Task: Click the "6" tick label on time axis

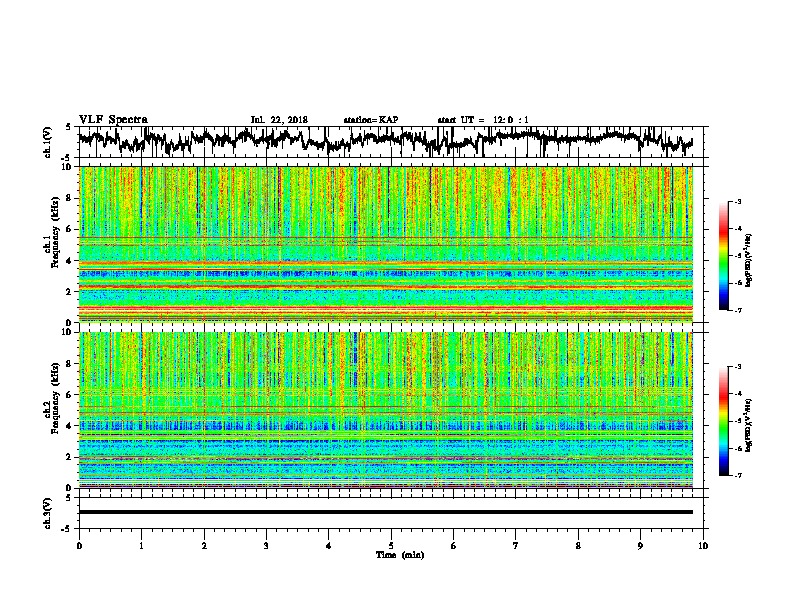Action: coord(454,546)
